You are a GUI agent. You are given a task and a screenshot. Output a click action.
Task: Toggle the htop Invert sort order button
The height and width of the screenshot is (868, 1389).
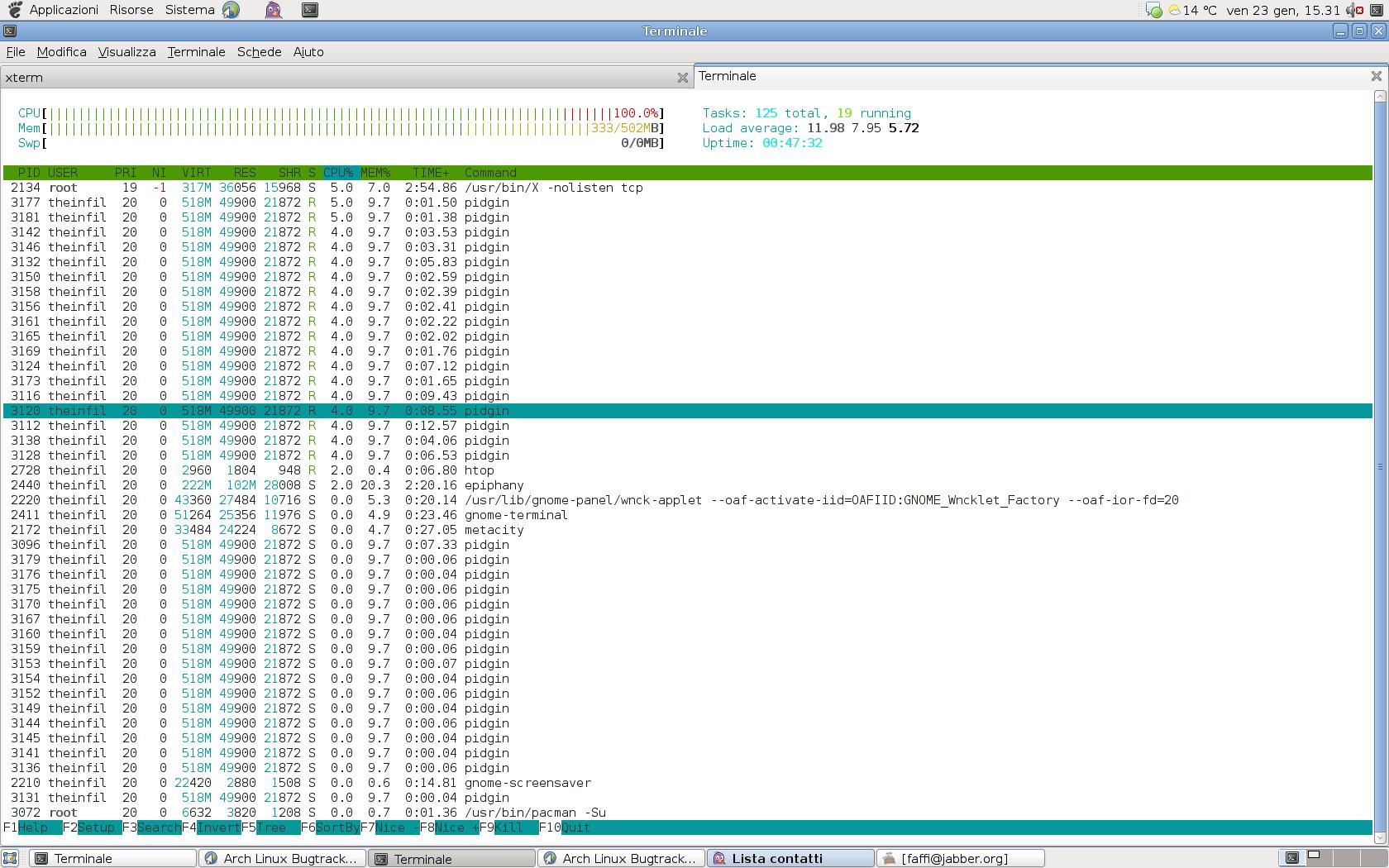point(218,827)
